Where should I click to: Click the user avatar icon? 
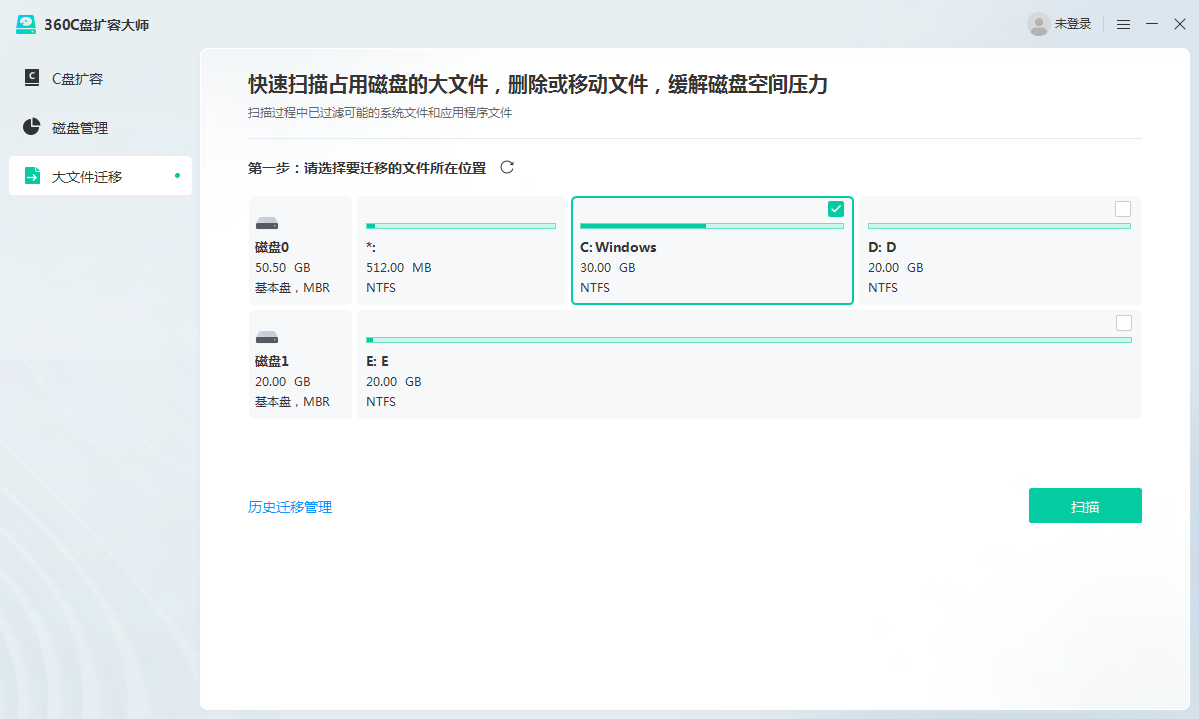click(x=1038, y=24)
